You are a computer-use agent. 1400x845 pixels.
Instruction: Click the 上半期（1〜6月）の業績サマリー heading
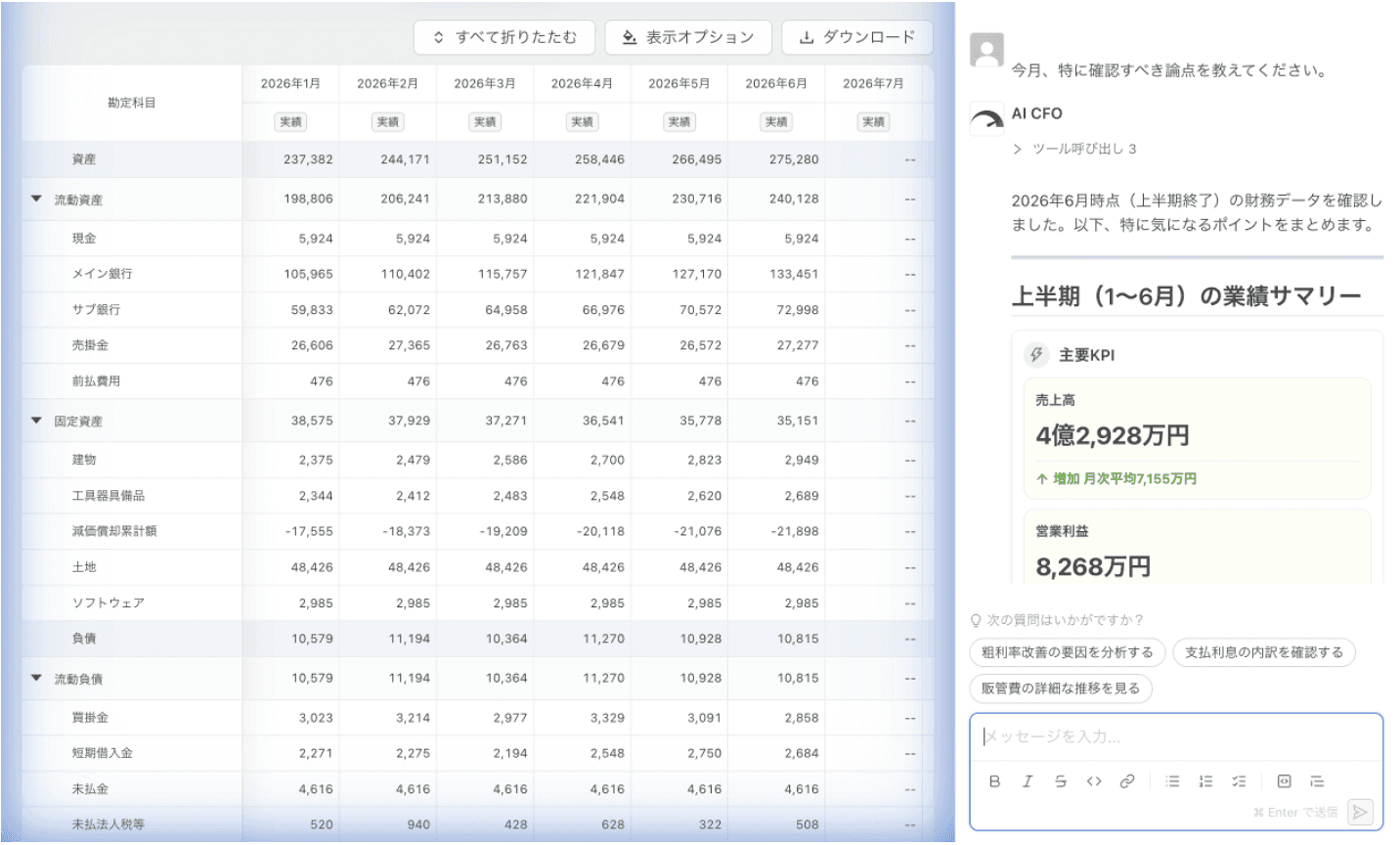[x=1186, y=296]
